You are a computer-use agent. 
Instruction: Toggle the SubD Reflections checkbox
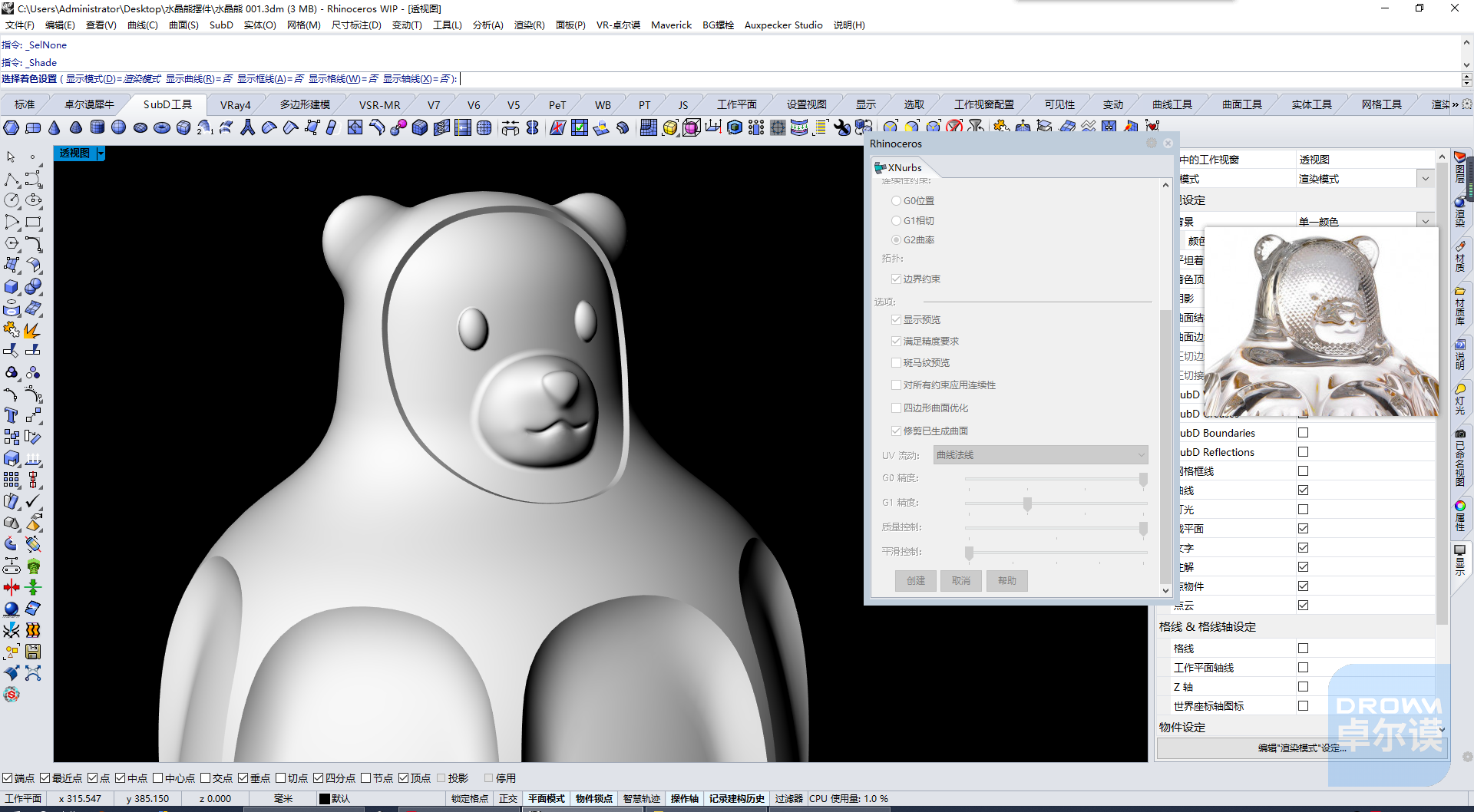point(1303,452)
